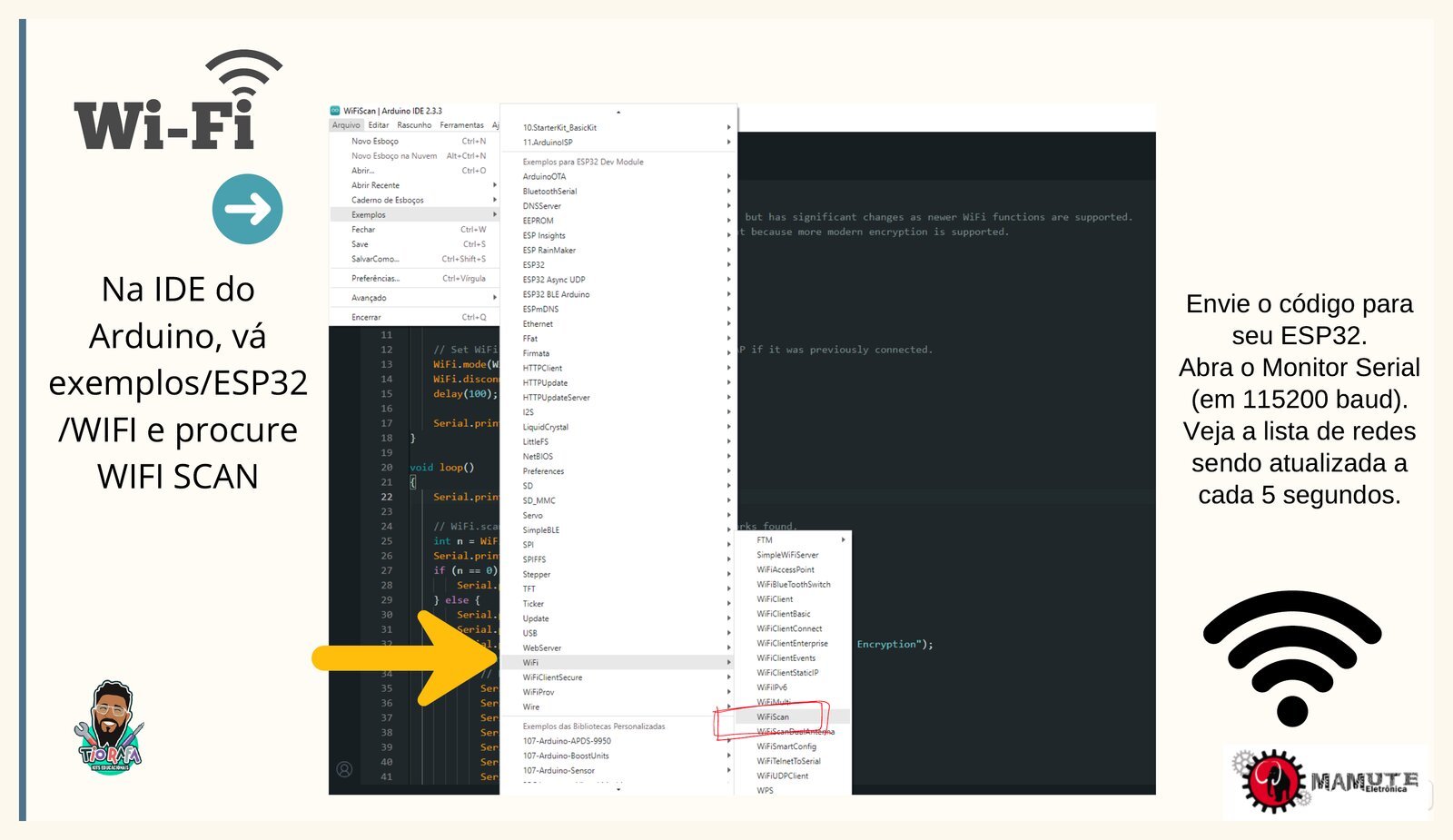
Task: Open the ESP RainMaker examples
Action: tap(618, 251)
